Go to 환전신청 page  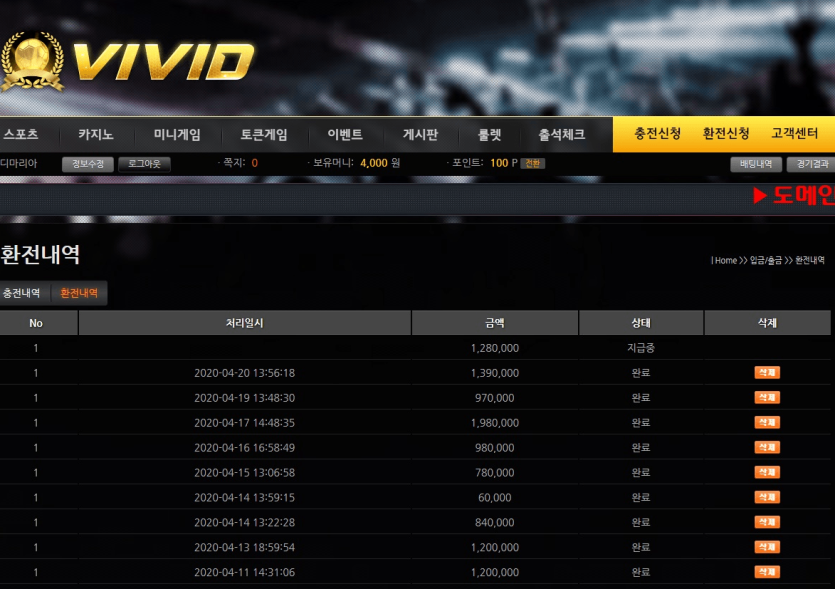click(726, 133)
